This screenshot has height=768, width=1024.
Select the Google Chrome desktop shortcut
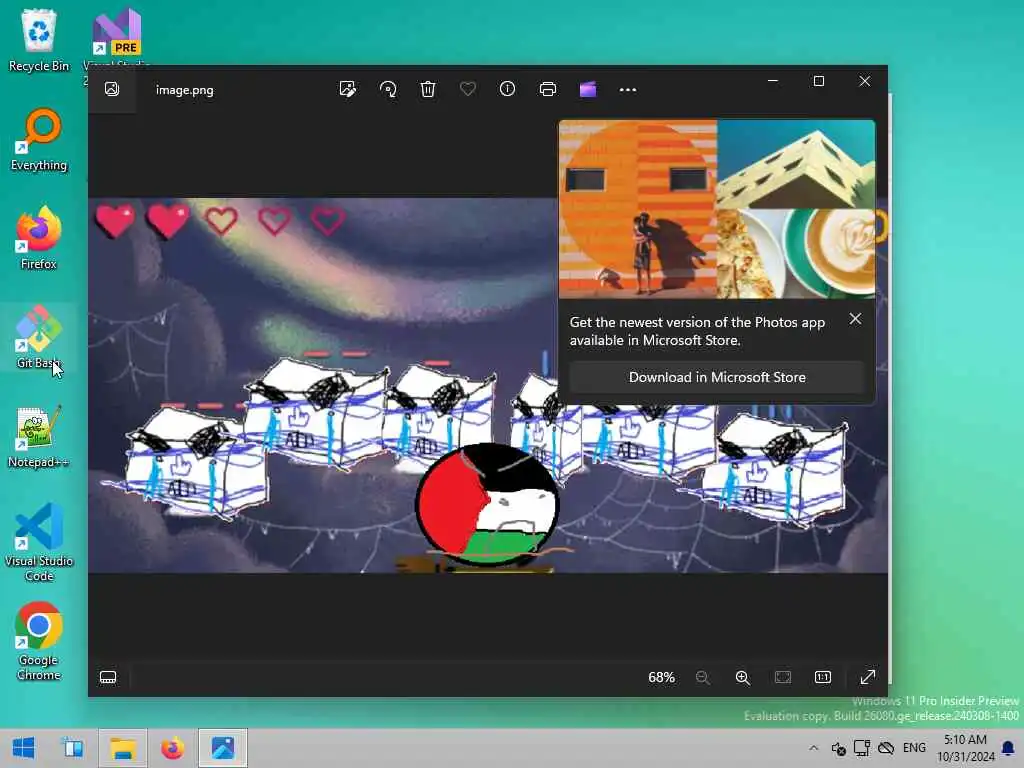point(39,641)
